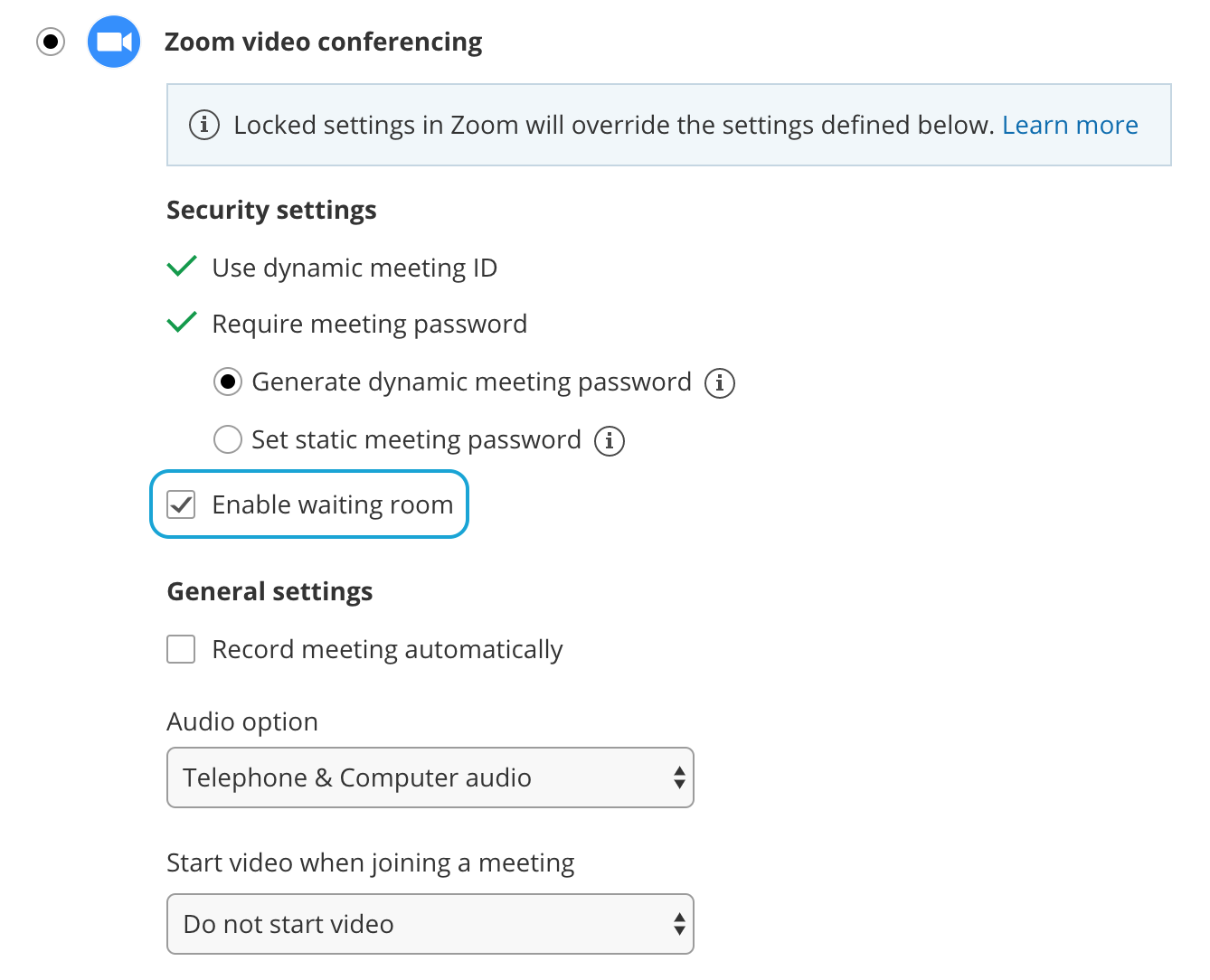The height and width of the screenshot is (980, 1210).
Task: Click the General settings heading
Action: coord(269,591)
